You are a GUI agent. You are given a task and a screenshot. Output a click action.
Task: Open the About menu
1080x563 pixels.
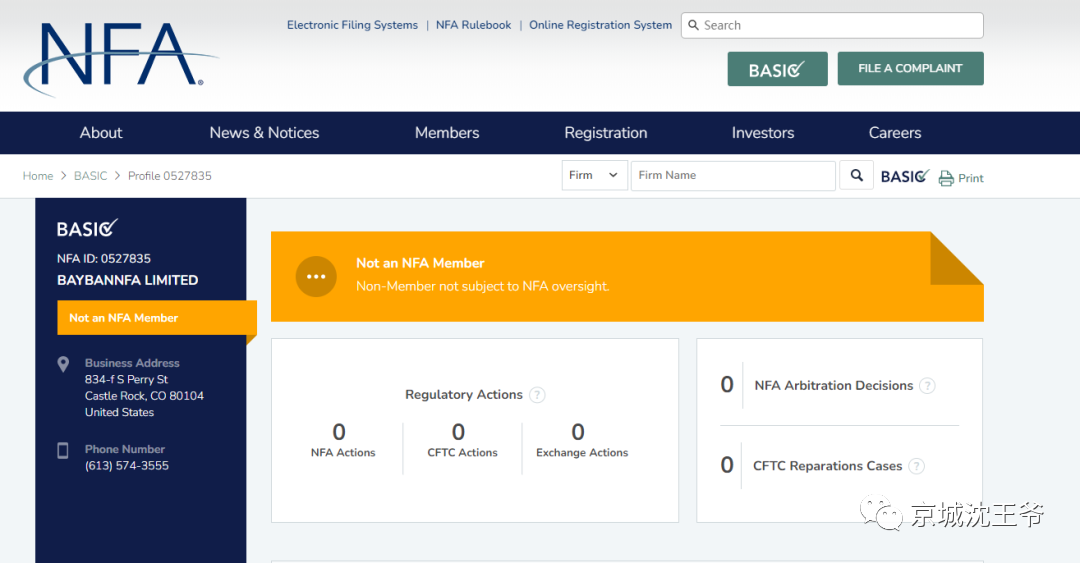click(x=101, y=133)
